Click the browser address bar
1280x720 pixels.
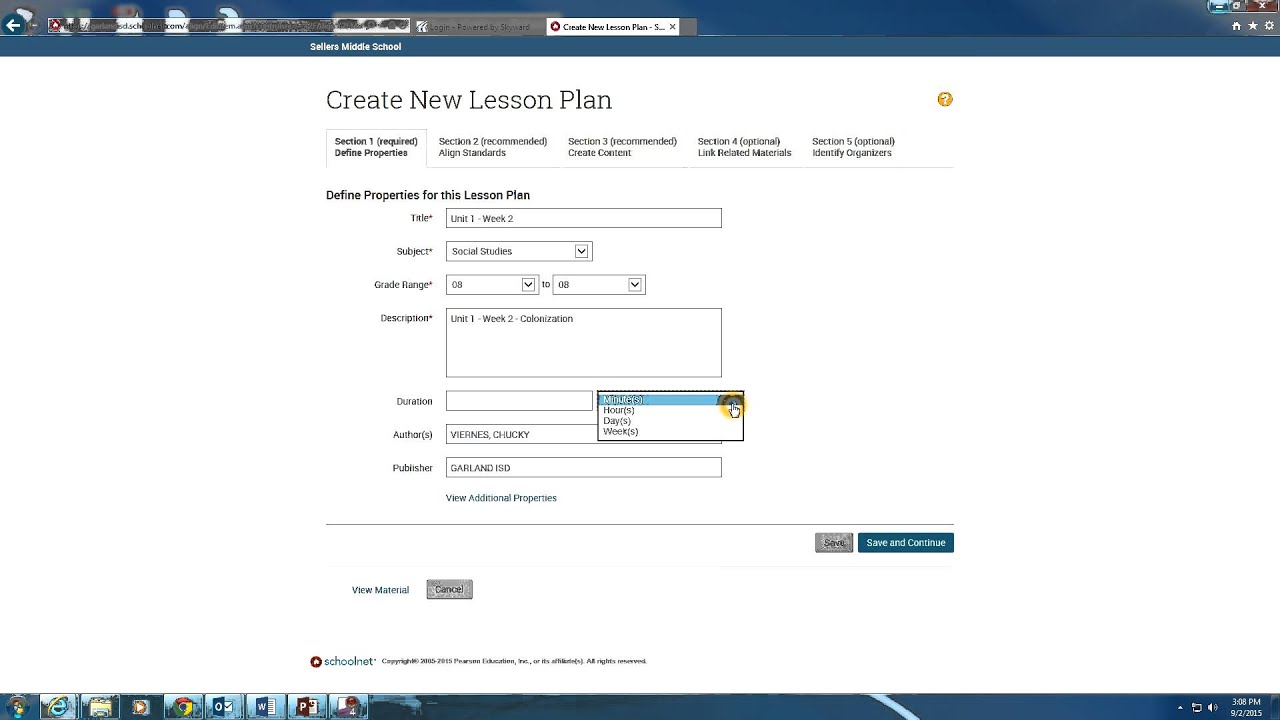click(228, 25)
